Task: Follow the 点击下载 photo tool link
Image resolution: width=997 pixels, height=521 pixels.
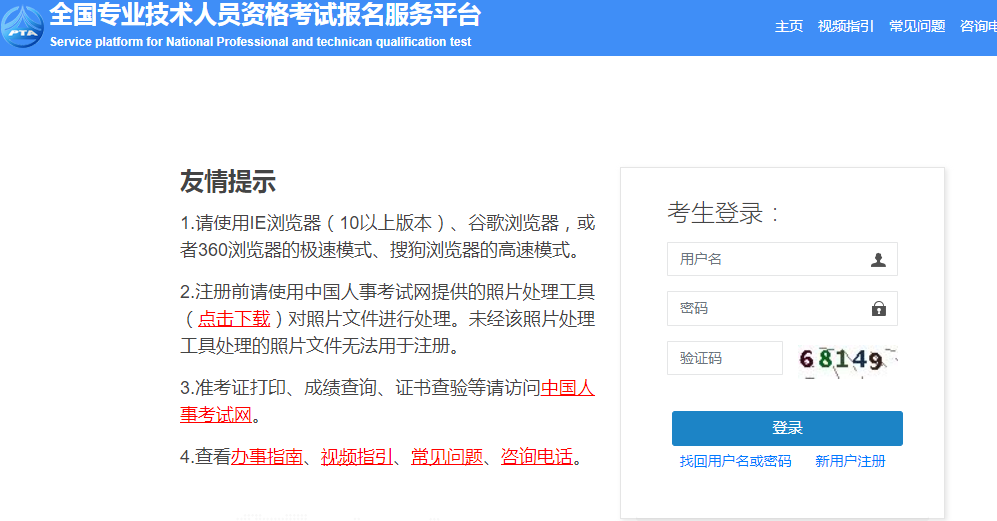Action: coord(234,319)
